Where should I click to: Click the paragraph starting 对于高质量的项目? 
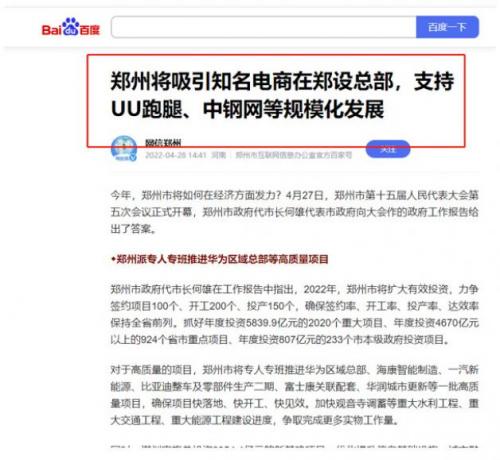click(295, 395)
